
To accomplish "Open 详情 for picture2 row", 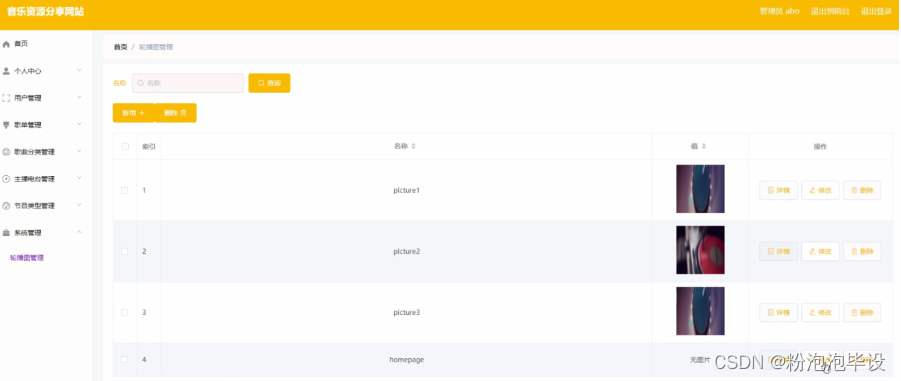I will tap(778, 251).
